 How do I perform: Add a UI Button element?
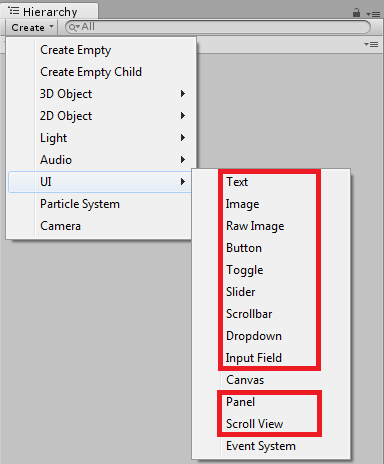244,248
